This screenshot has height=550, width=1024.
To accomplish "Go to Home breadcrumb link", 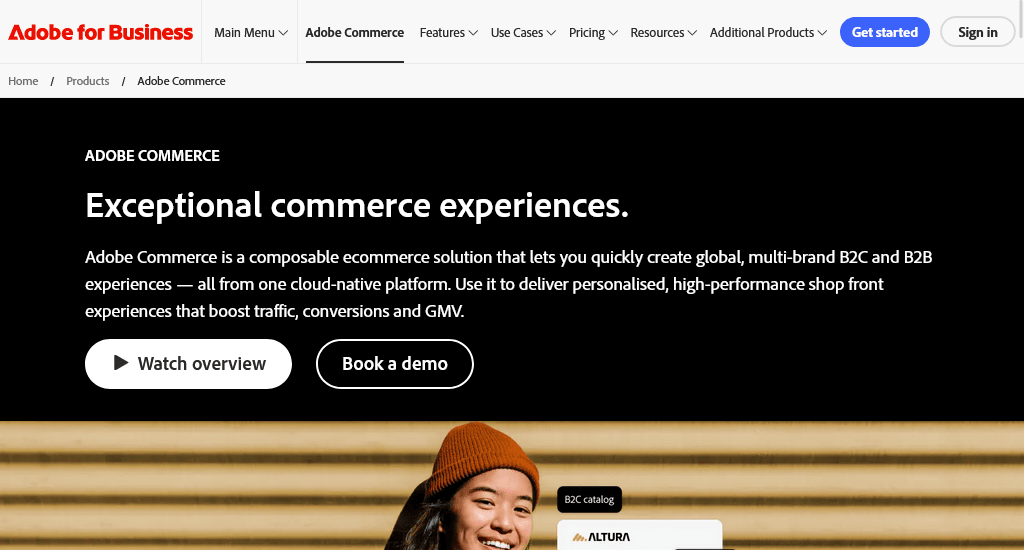I will (23, 81).
